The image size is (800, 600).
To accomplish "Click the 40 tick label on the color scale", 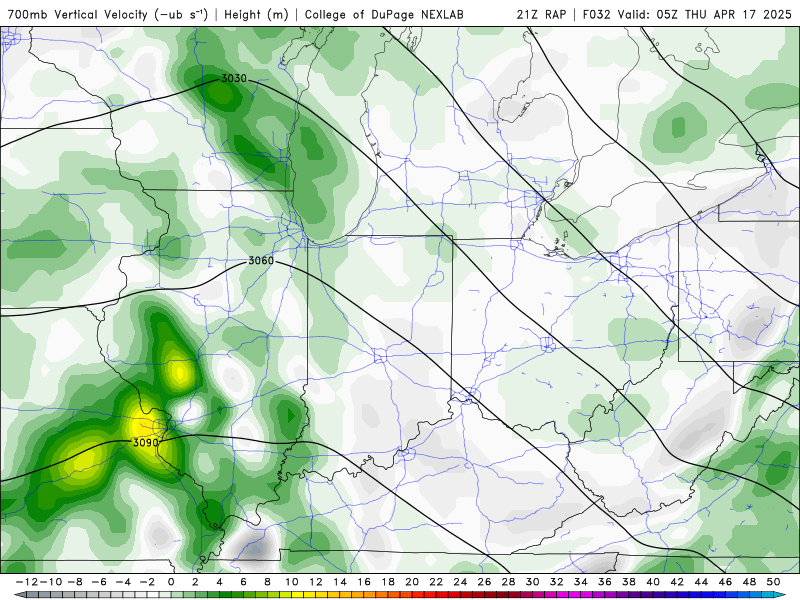I will (653, 582).
